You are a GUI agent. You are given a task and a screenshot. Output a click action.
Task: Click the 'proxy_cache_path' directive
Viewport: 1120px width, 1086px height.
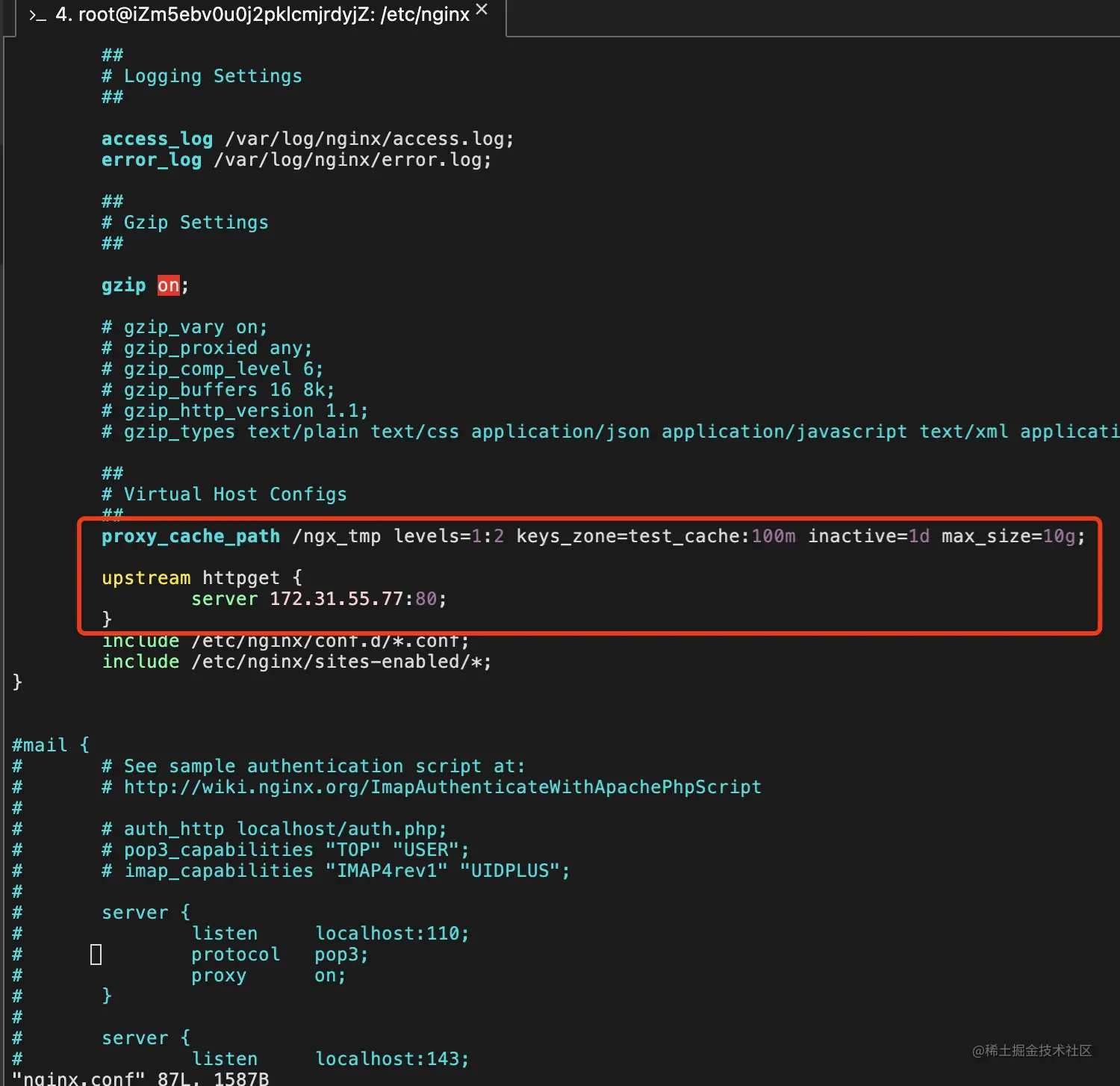pyautogui.click(x=191, y=536)
